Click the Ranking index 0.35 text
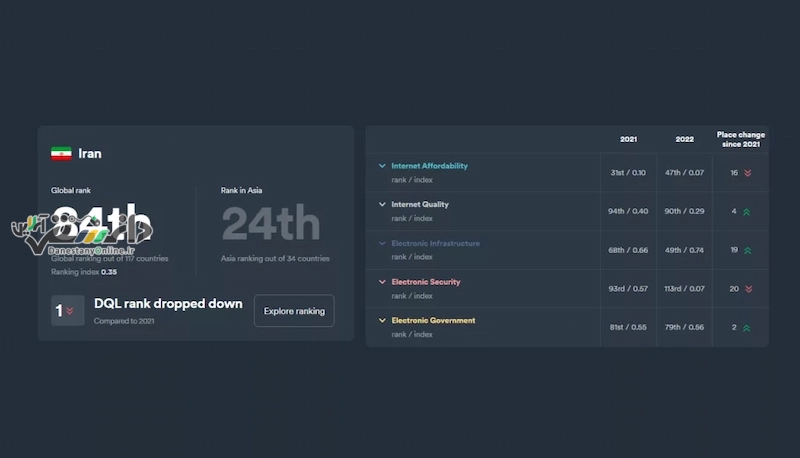Viewport: 800px width, 458px height. point(84,272)
